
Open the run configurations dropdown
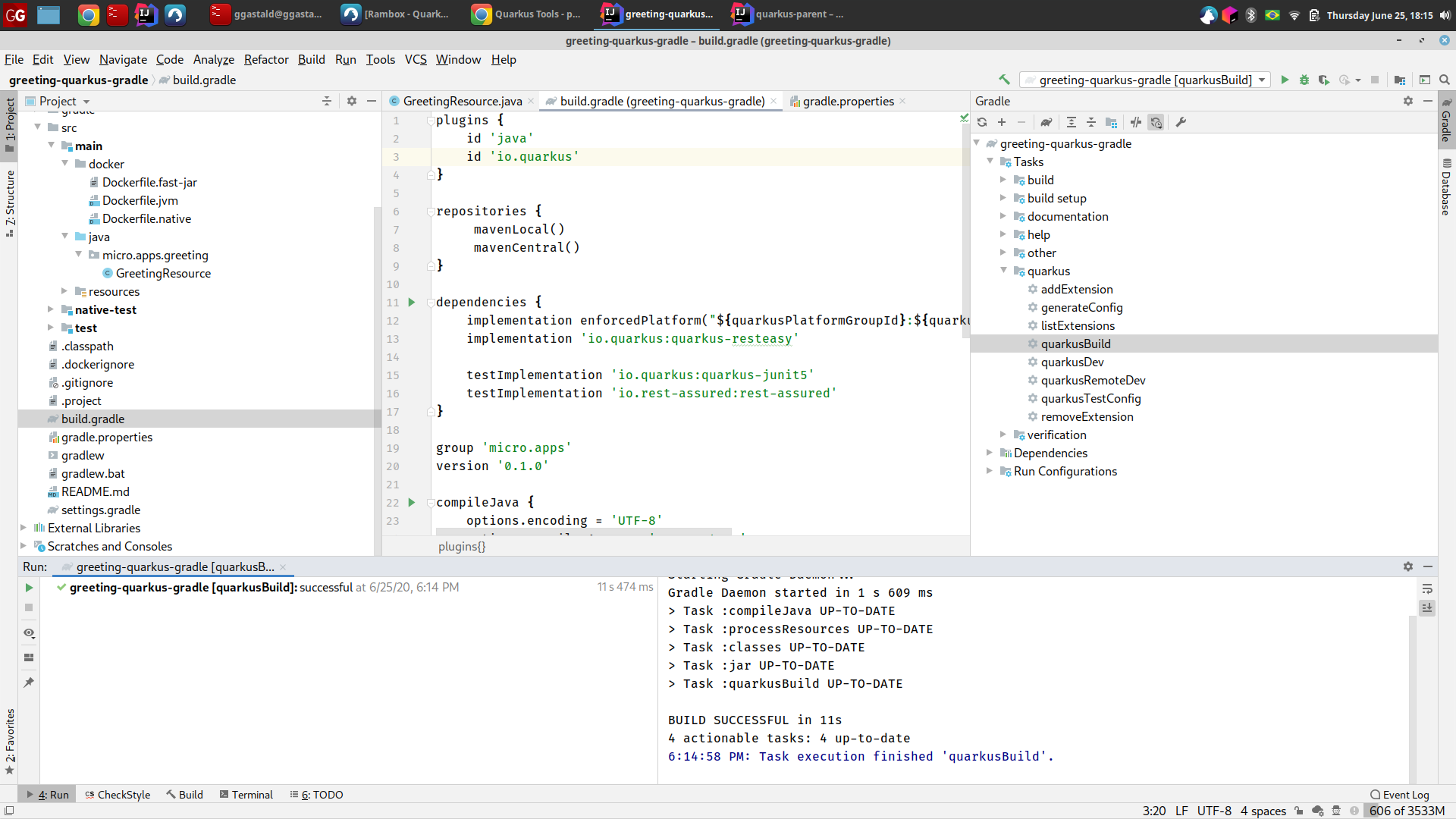click(1260, 80)
